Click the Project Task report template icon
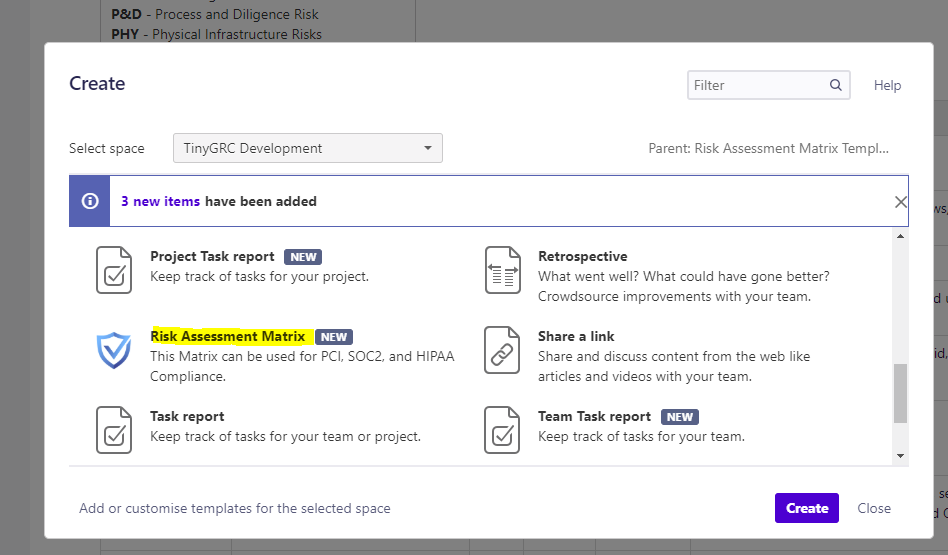This screenshot has width=948, height=555. 114,270
